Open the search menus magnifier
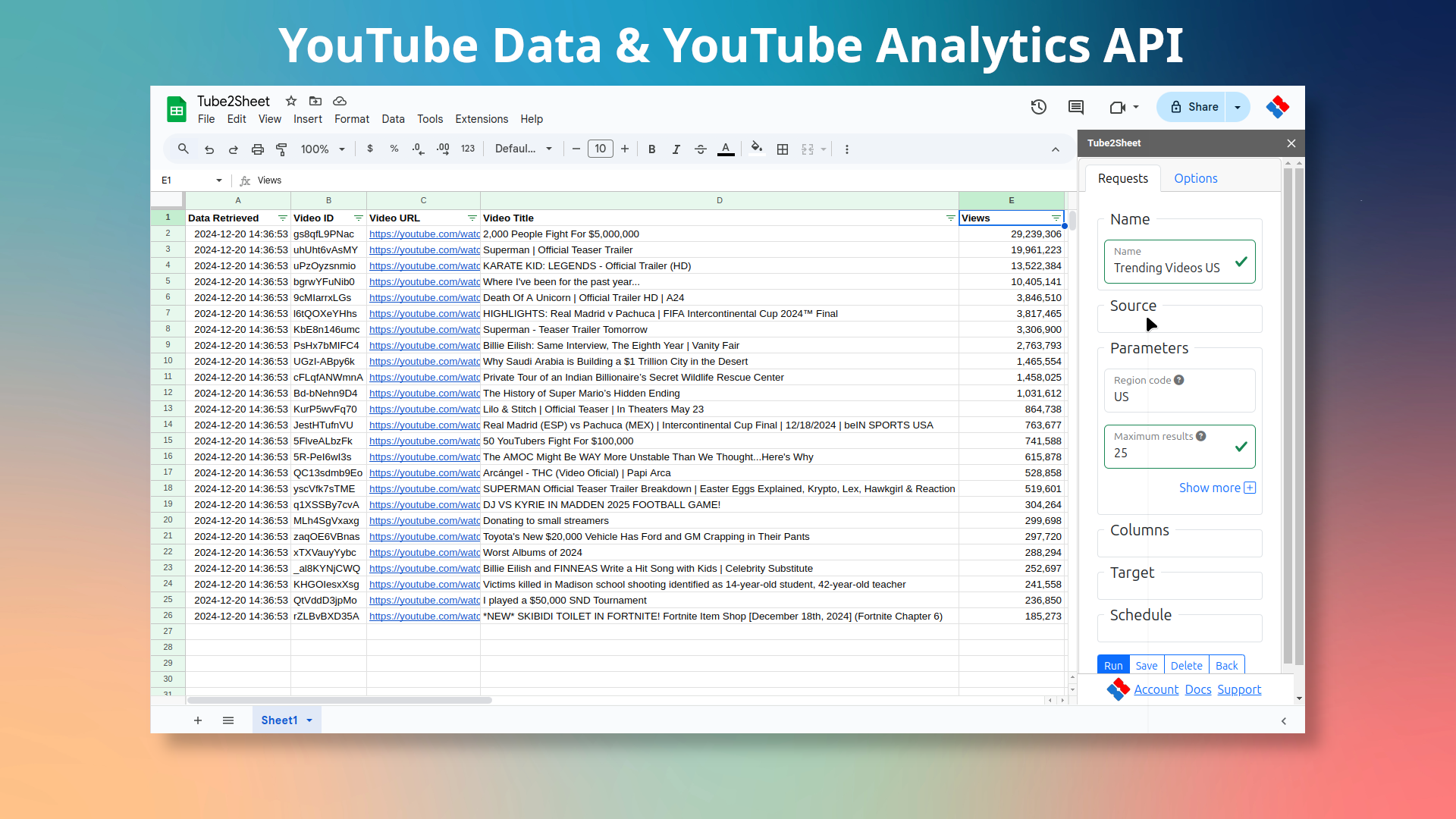This screenshot has height=819, width=1456. coord(184,149)
